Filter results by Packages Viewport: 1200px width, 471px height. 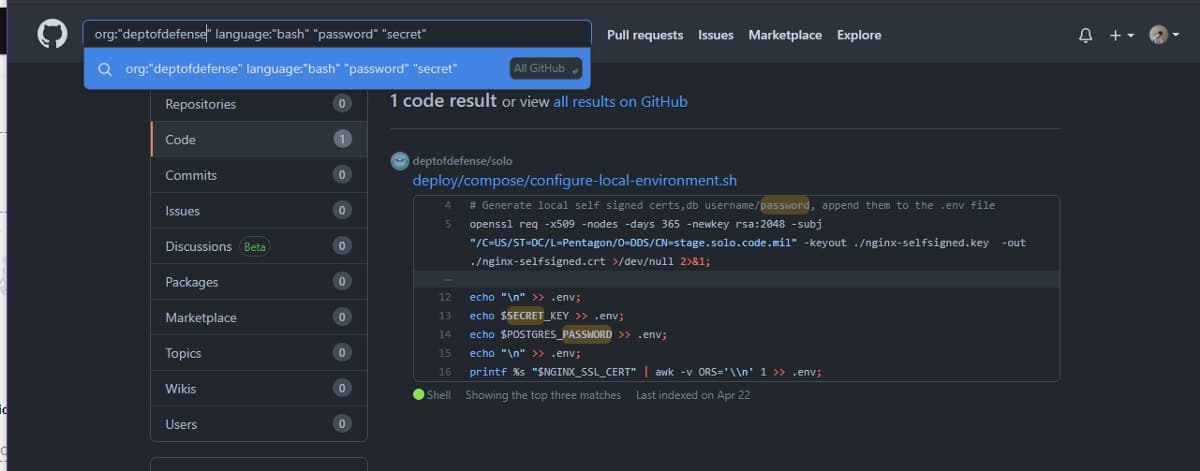191,282
